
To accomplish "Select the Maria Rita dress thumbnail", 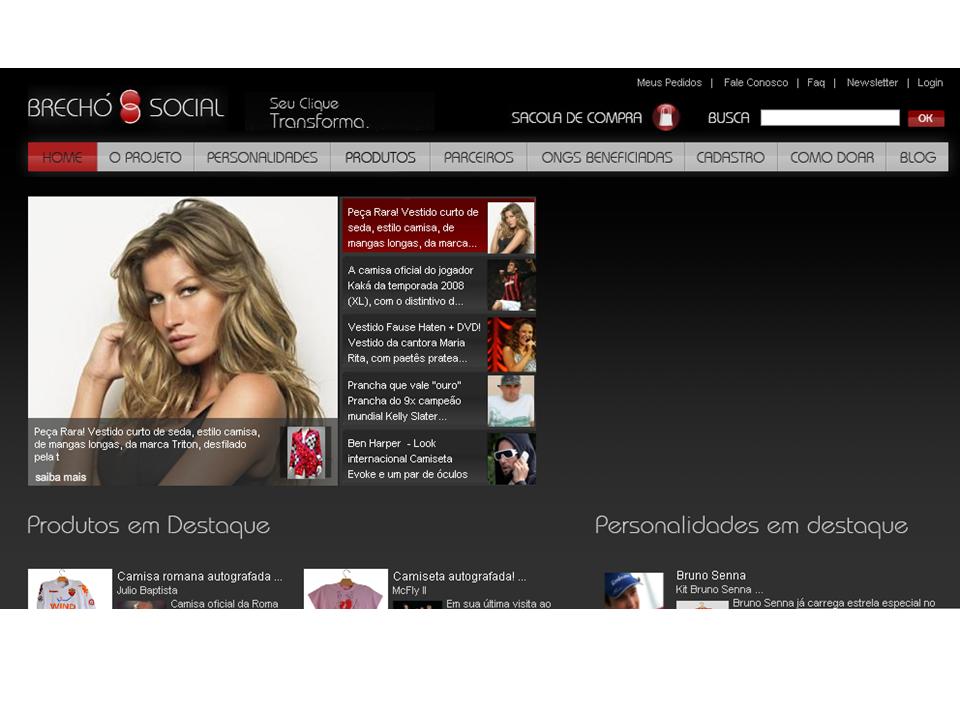I will (x=511, y=344).
